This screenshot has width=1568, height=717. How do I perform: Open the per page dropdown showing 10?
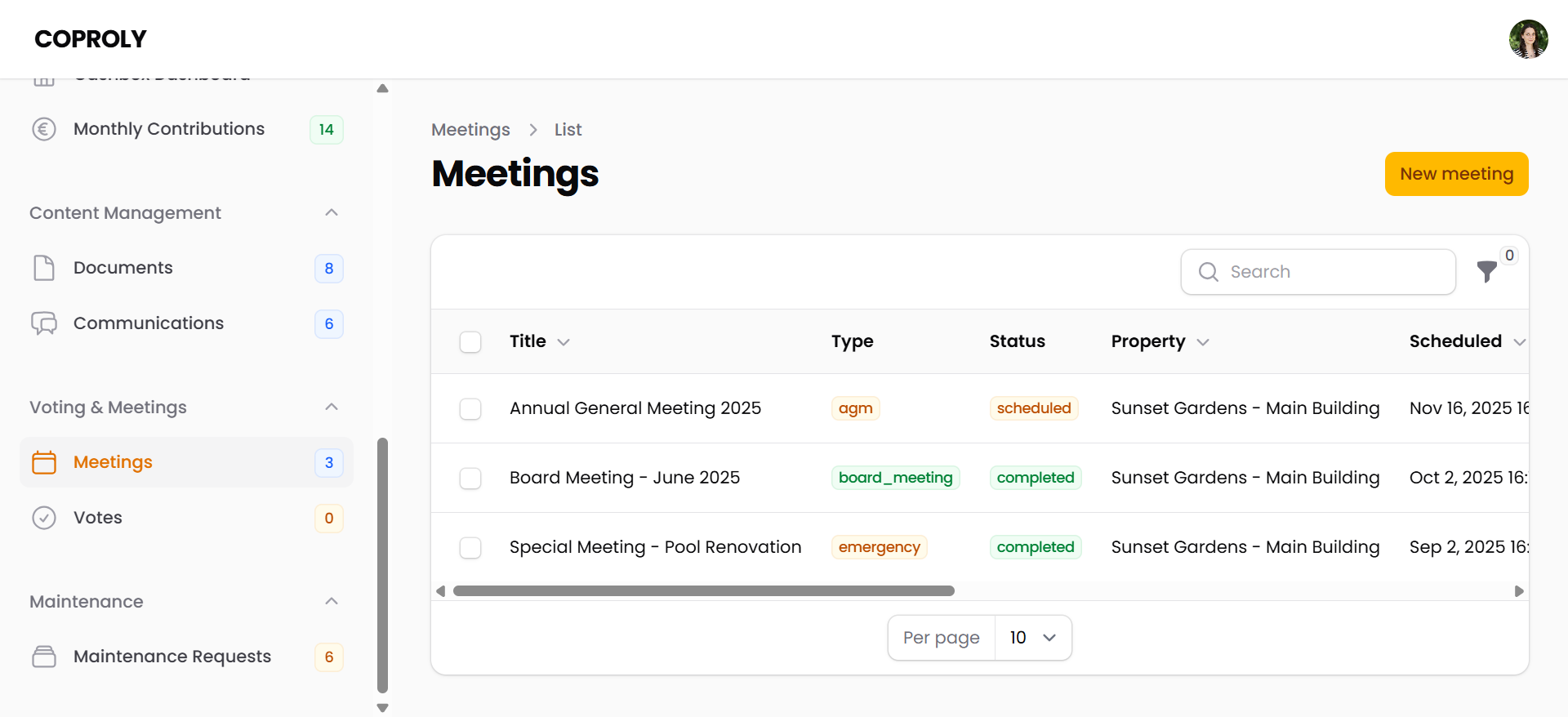tap(1033, 637)
